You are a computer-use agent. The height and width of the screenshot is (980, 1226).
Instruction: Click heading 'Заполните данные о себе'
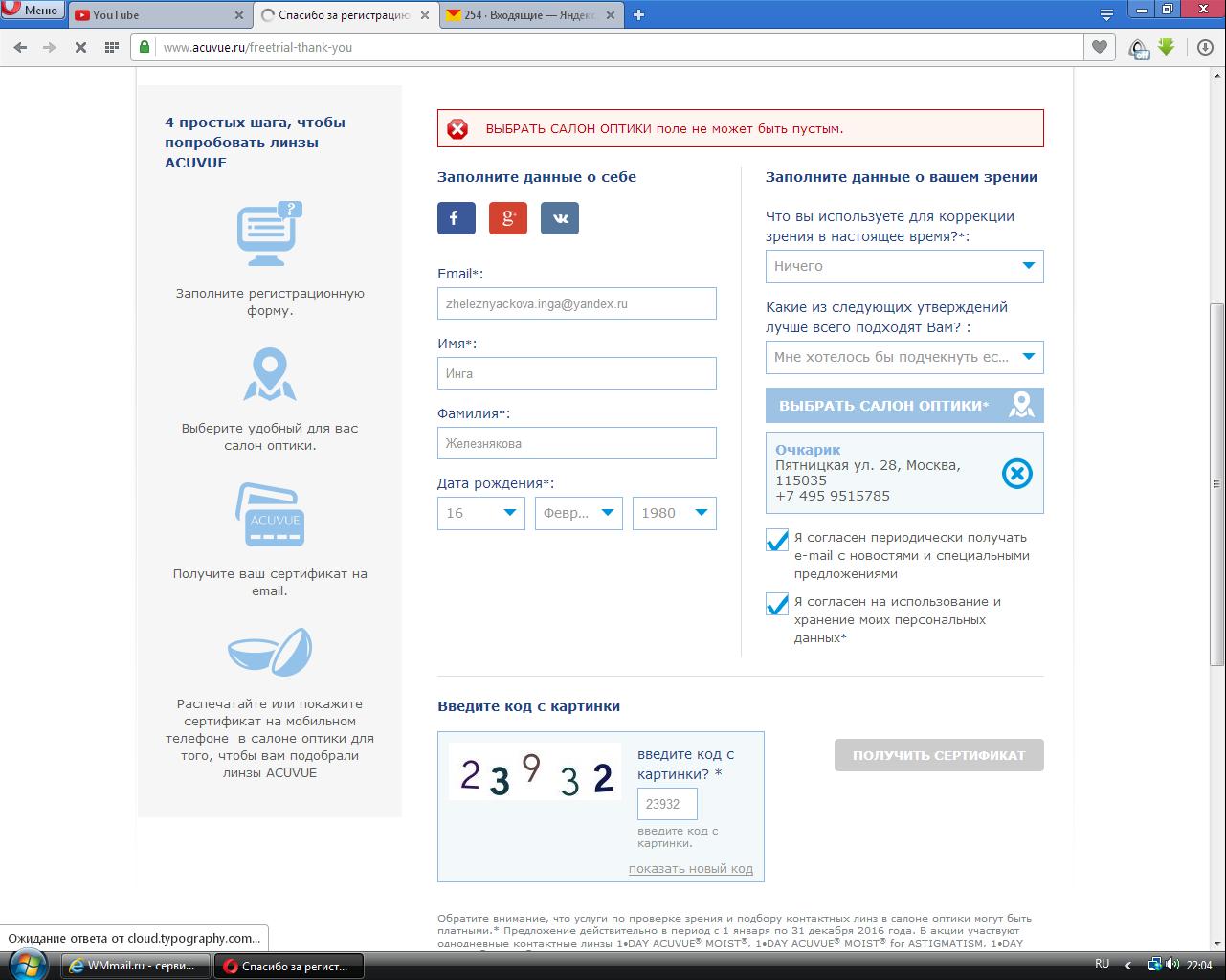point(537,177)
